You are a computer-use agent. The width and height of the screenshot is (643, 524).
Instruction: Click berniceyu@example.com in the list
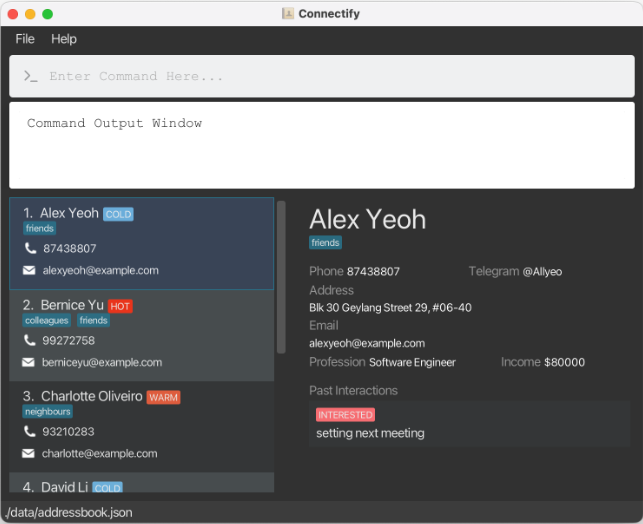(x=102, y=362)
